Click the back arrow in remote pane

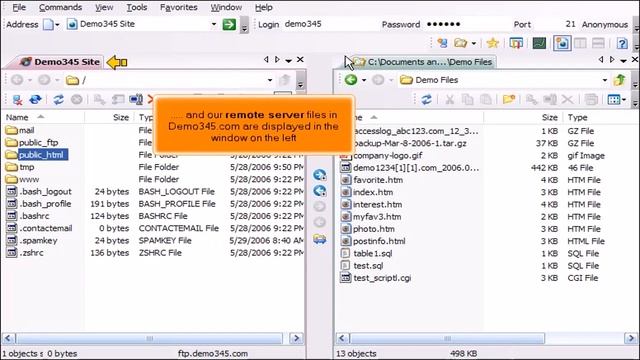pyautogui.click(x=17, y=80)
